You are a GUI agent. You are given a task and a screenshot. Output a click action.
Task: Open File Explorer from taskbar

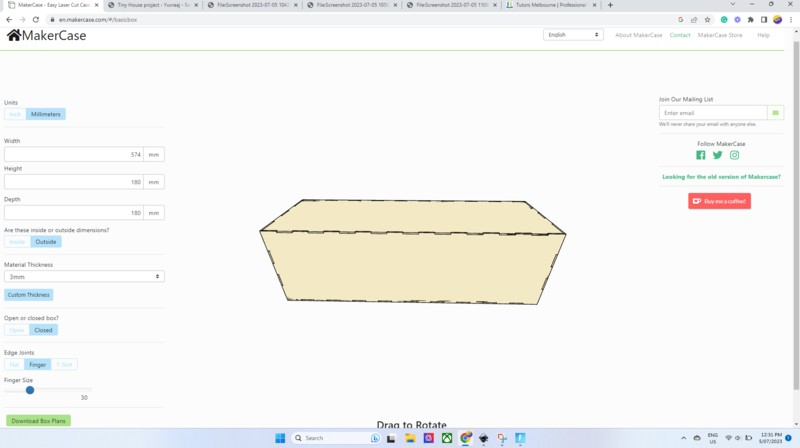pyautogui.click(x=410, y=438)
